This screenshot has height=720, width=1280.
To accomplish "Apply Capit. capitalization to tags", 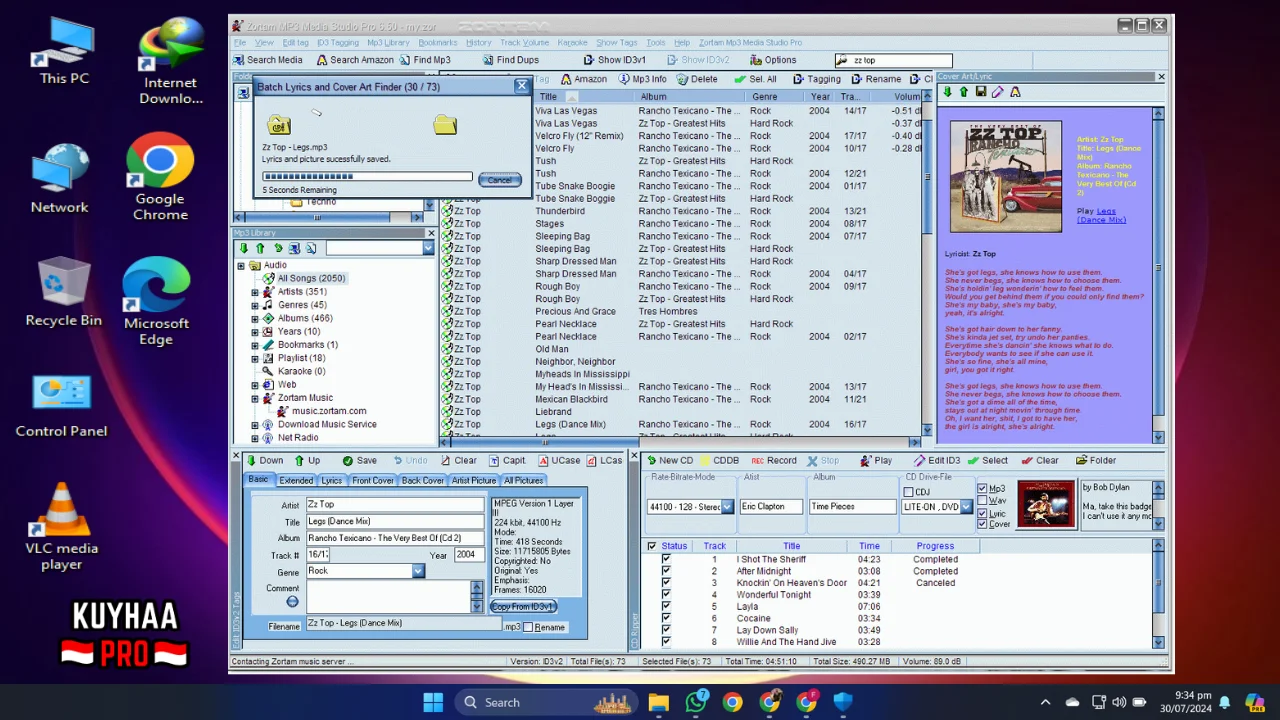I will (x=507, y=461).
